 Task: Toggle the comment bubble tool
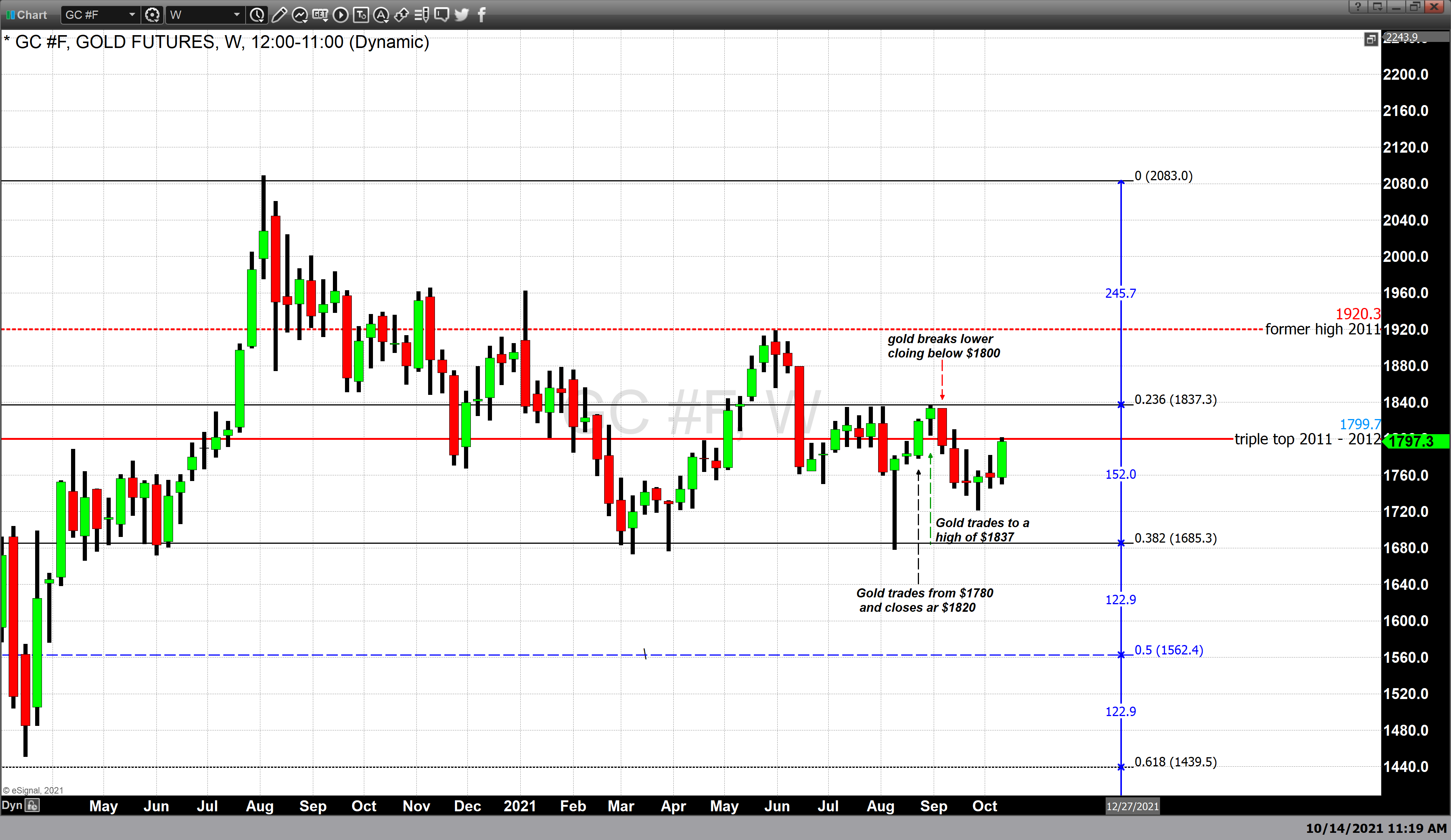click(441, 15)
